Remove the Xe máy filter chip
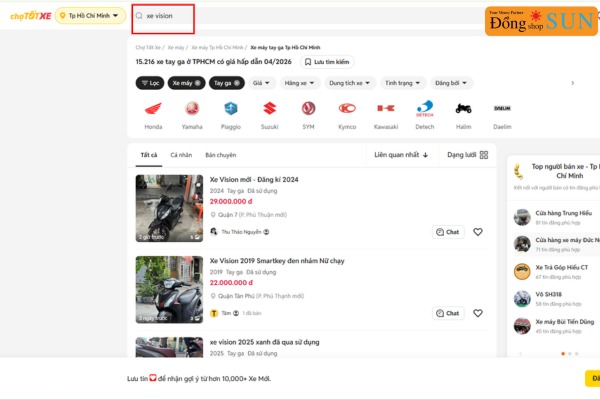600x400 pixels. [x=197, y=83]
